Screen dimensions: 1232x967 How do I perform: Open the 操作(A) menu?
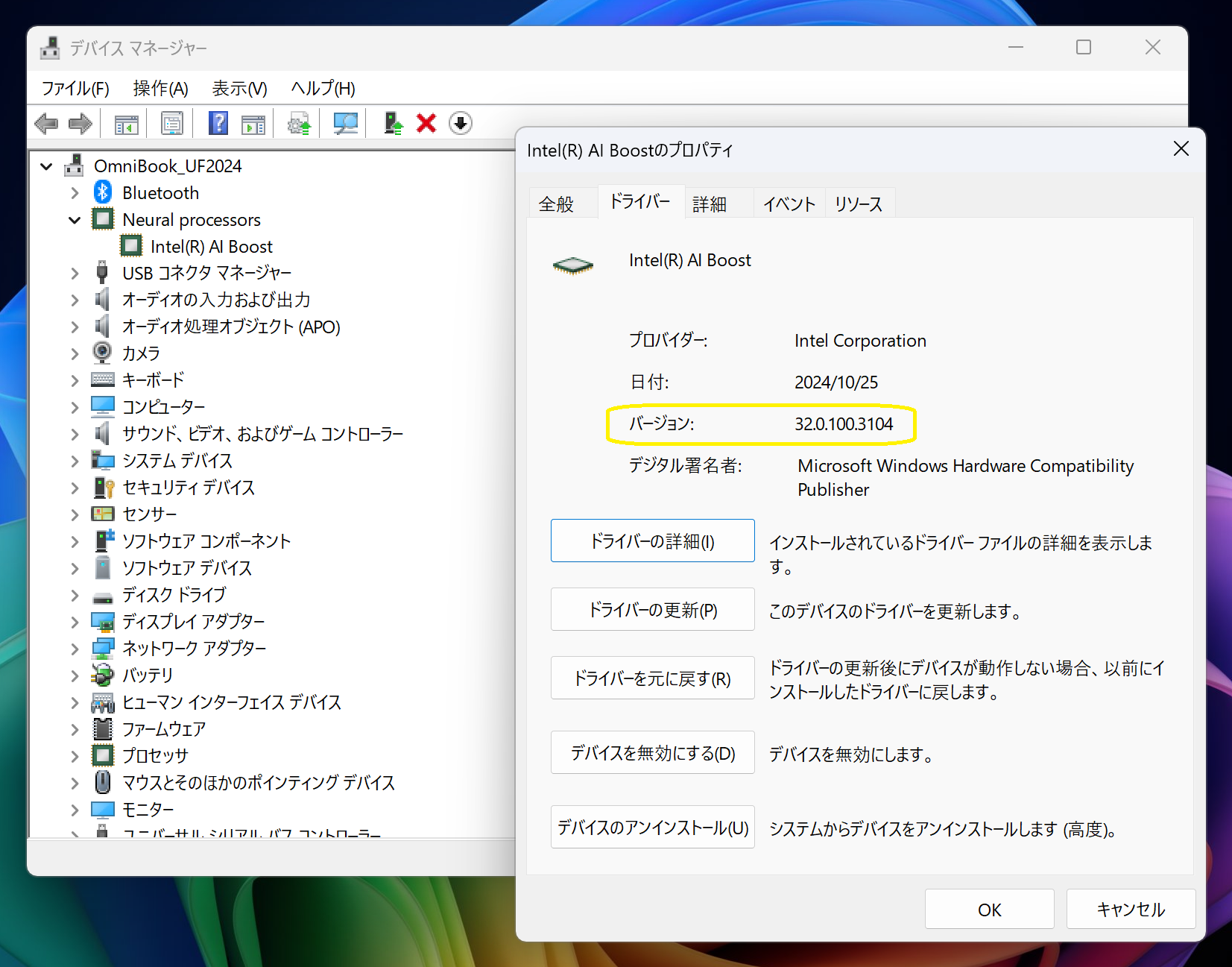click(160, 89)
